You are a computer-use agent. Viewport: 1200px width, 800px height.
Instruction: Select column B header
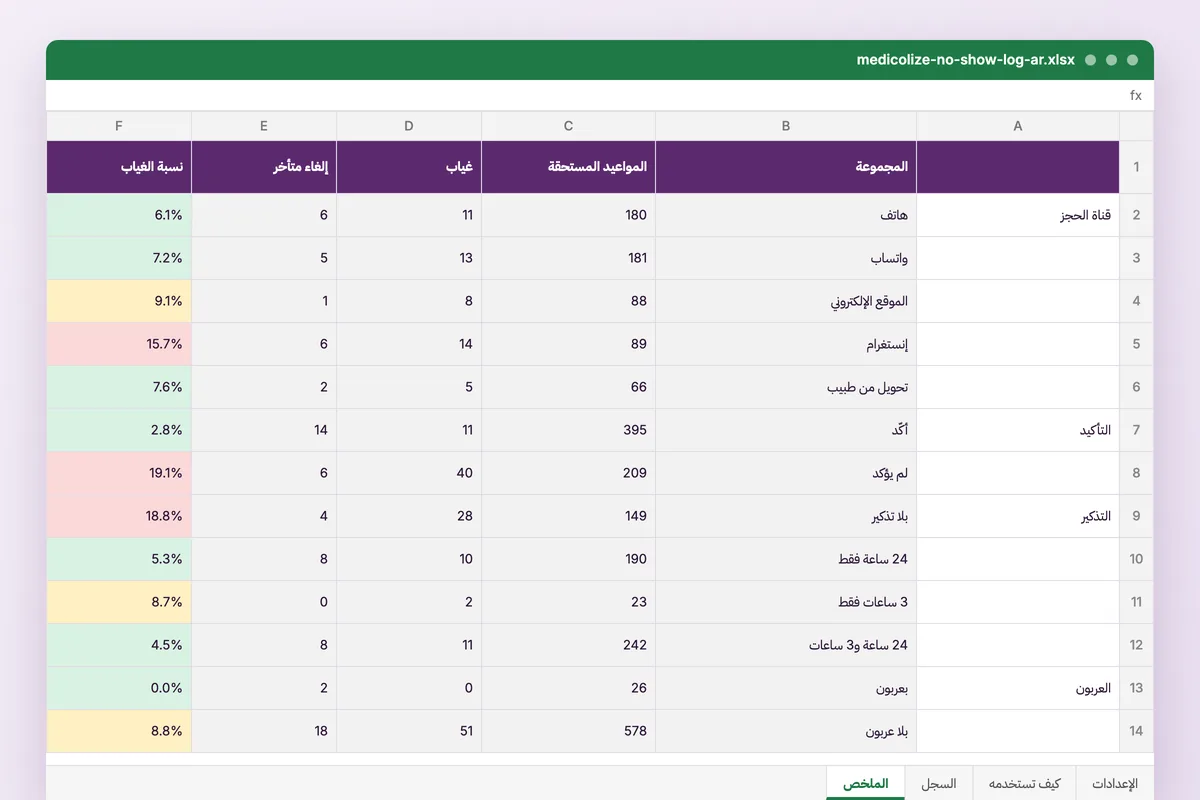point(786,126)
